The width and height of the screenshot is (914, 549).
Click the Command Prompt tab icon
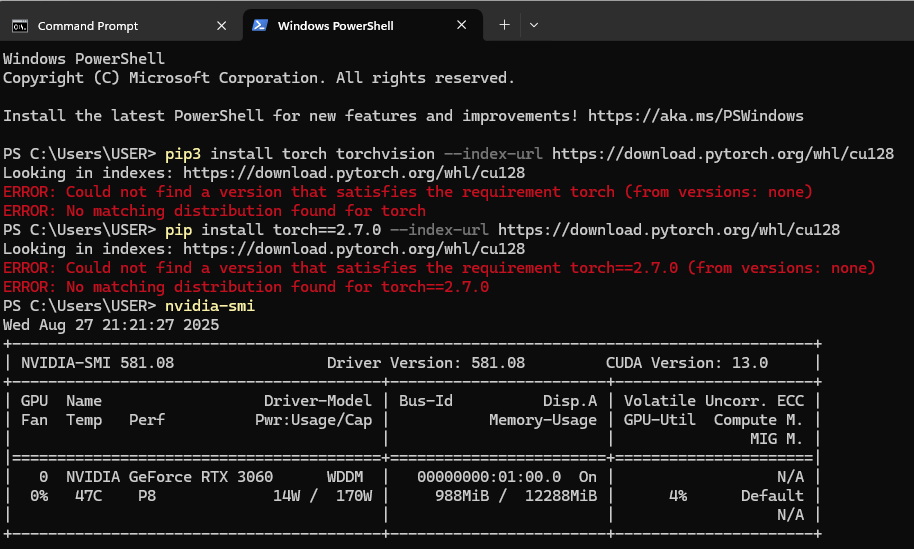click(x=19, y=25)
